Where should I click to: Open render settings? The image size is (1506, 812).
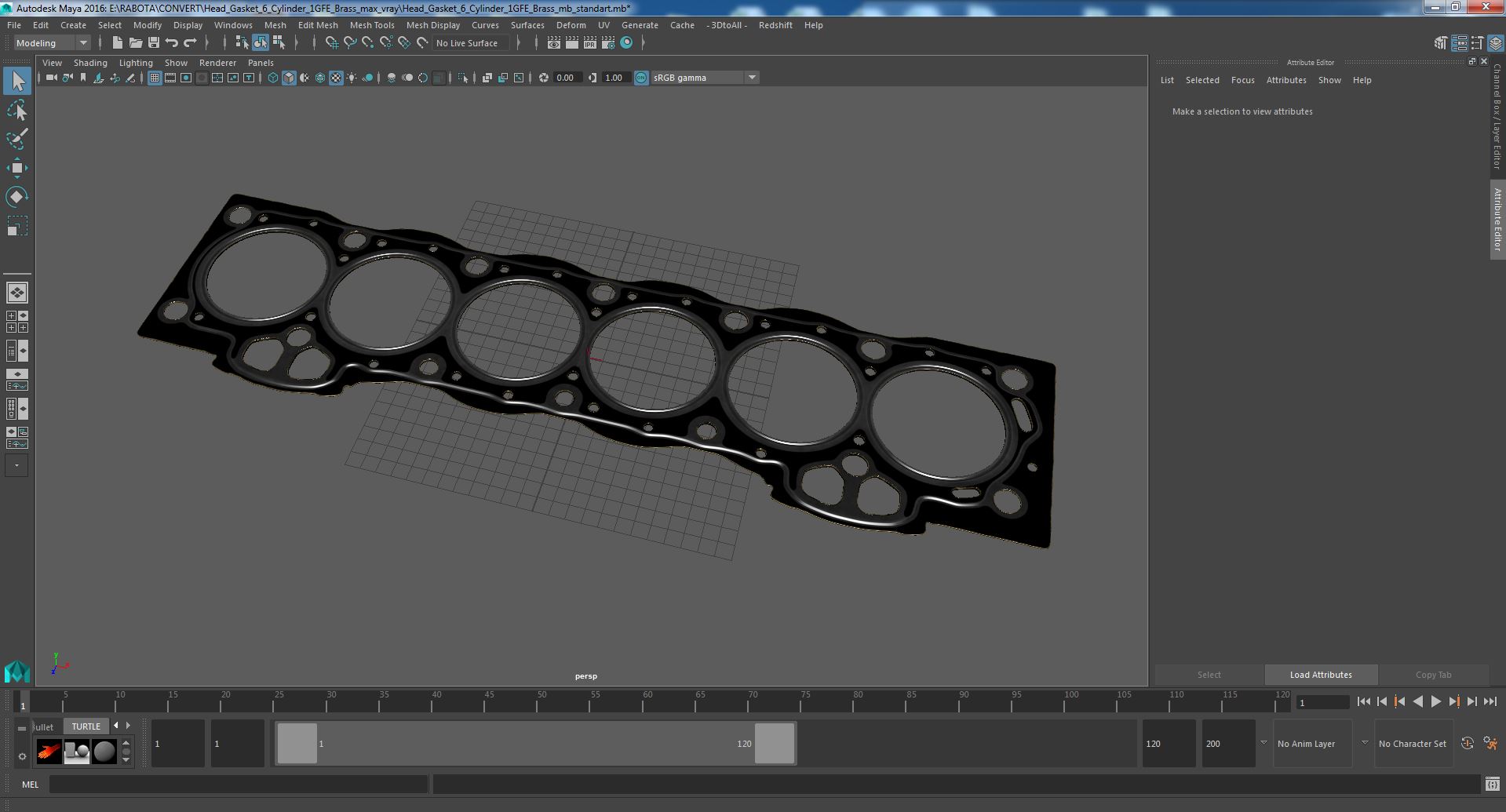[x=608, y=43]
